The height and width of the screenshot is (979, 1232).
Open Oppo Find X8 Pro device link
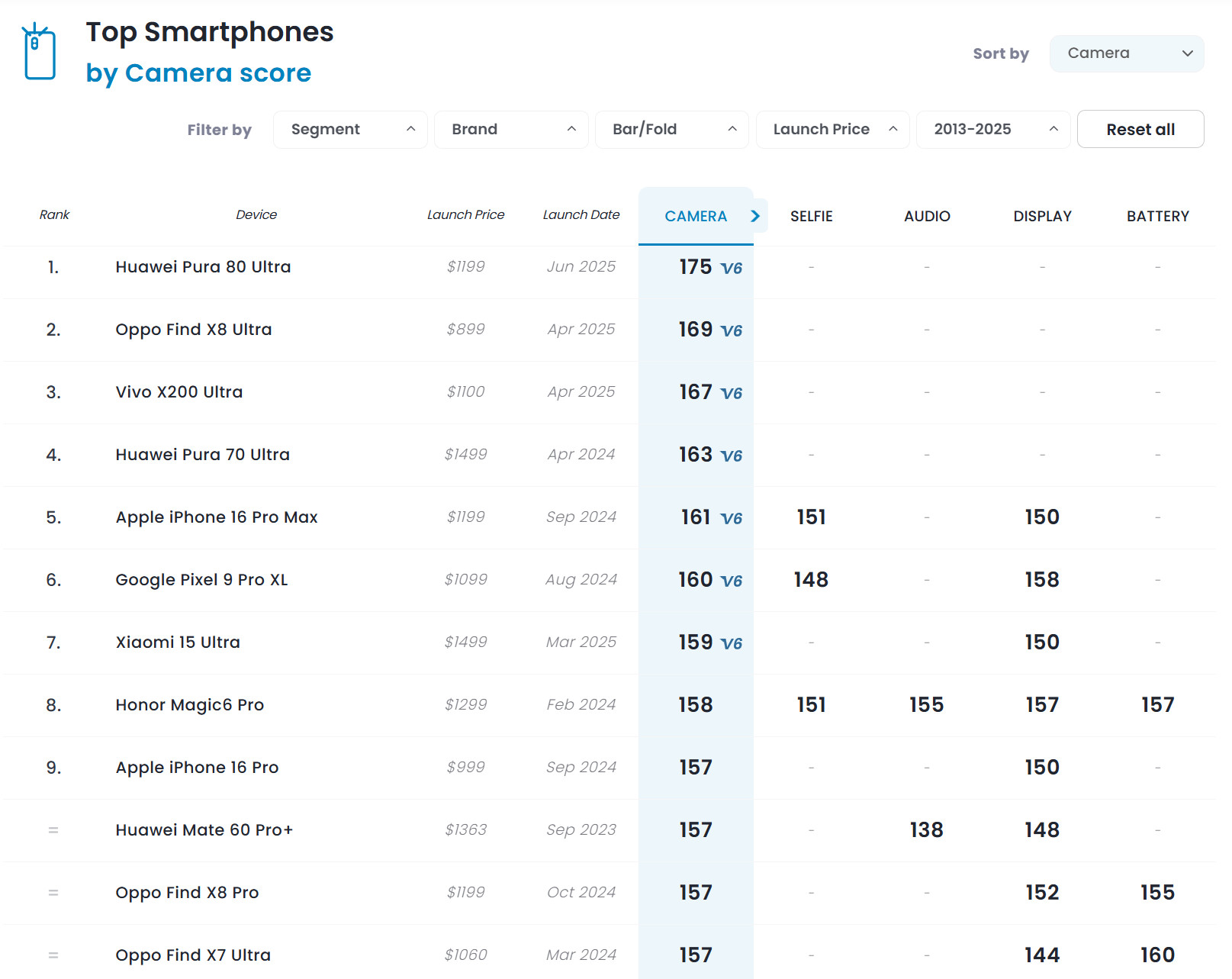click(x=187, y=893)
